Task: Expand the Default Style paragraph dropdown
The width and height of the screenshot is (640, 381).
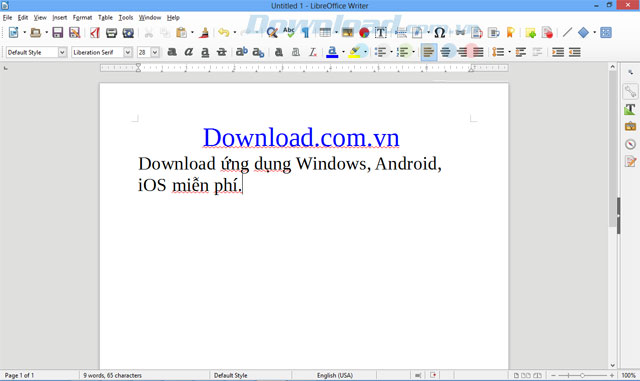Action: (x=62, y=52)
